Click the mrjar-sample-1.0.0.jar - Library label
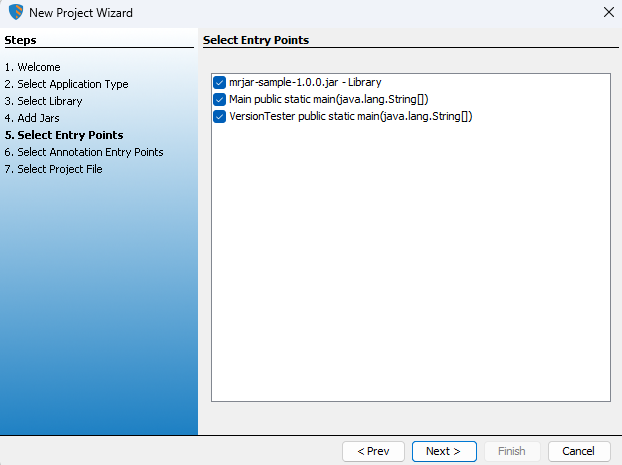 pyautogui.click(x=305, y=83)
